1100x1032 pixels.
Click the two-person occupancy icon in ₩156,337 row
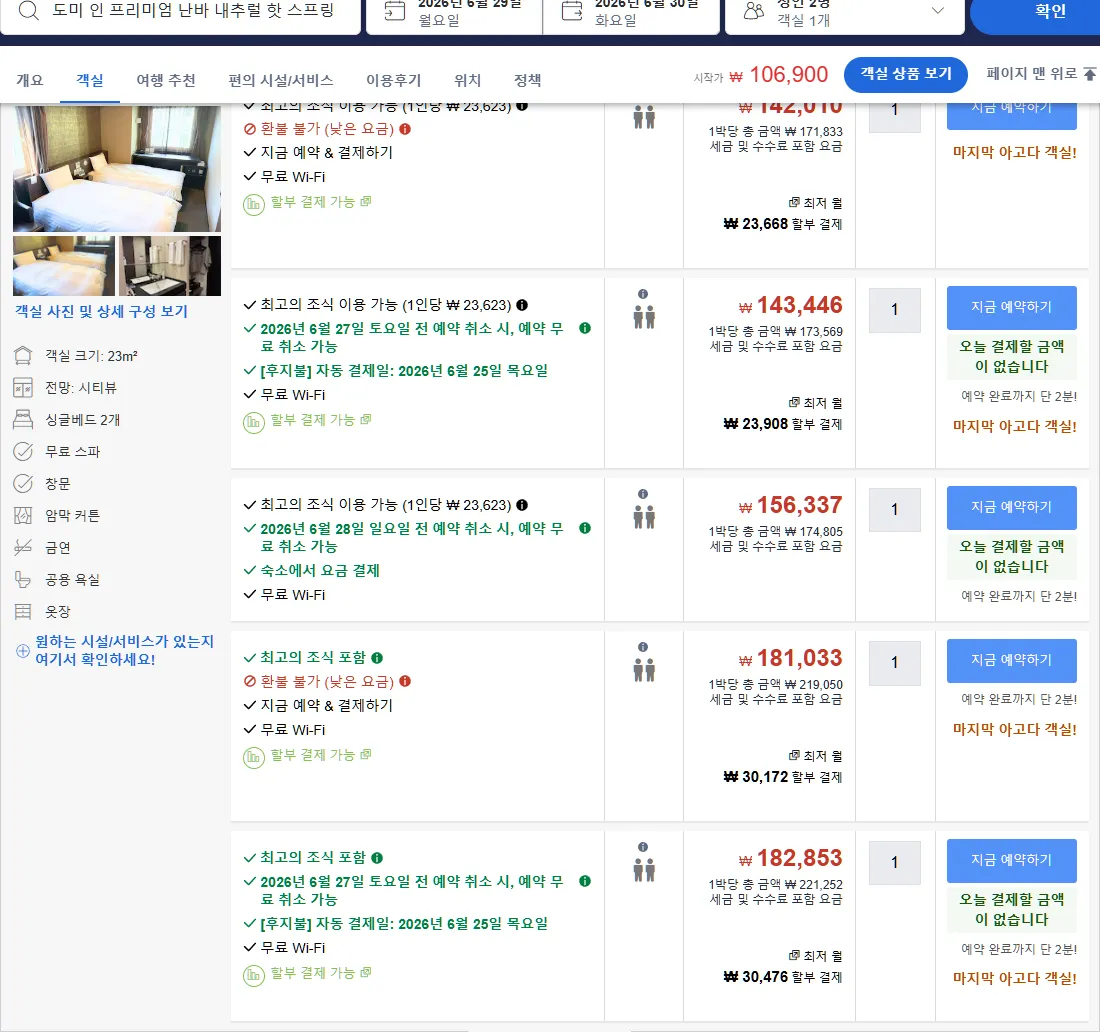click(644, 517)
